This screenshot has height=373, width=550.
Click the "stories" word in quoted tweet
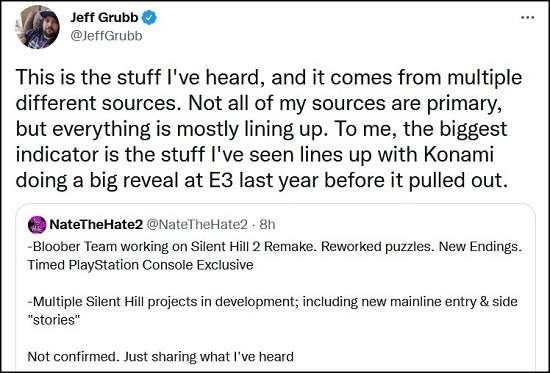coord(54,320)
